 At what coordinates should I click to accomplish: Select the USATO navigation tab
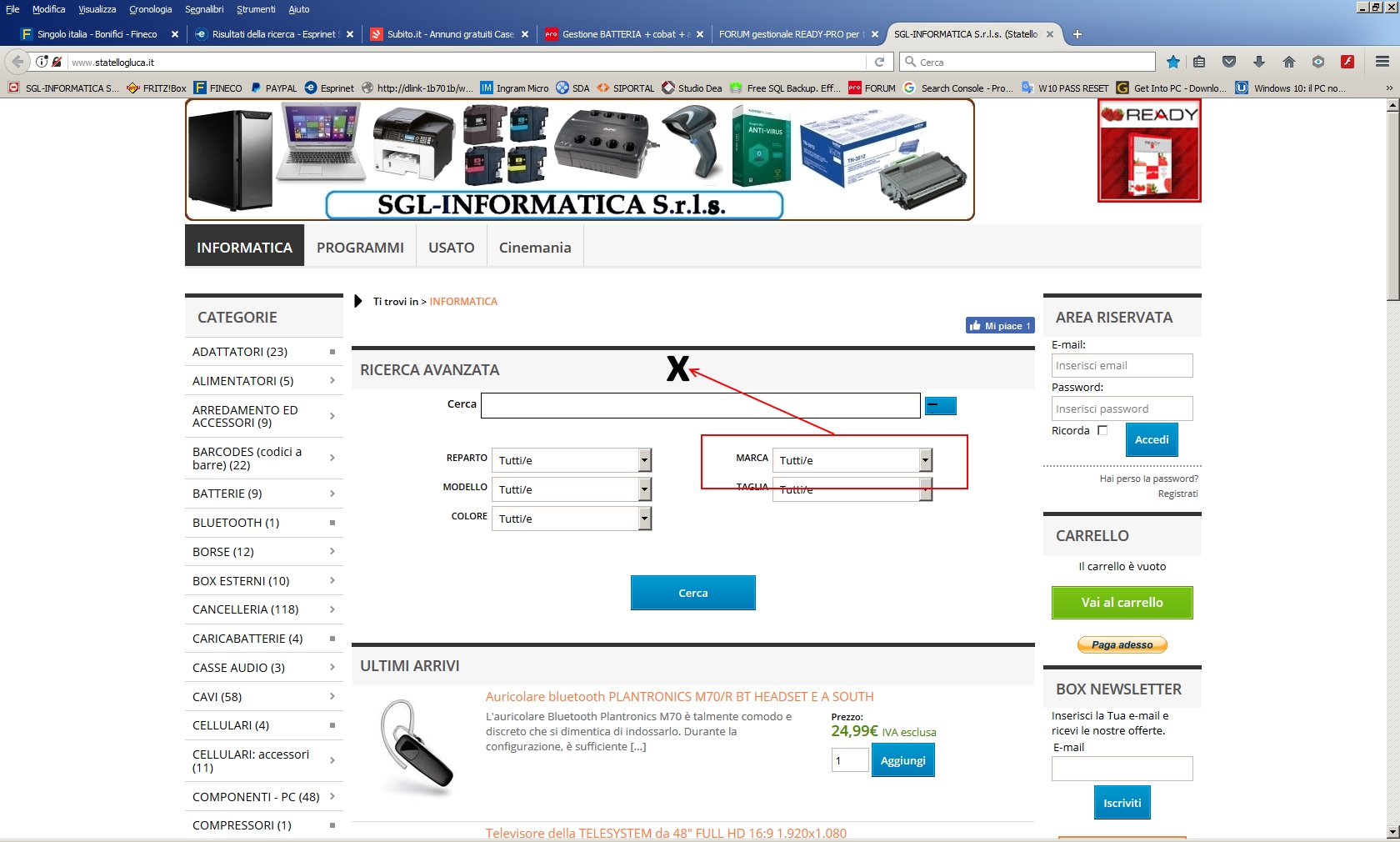click(x=452, y=248)
